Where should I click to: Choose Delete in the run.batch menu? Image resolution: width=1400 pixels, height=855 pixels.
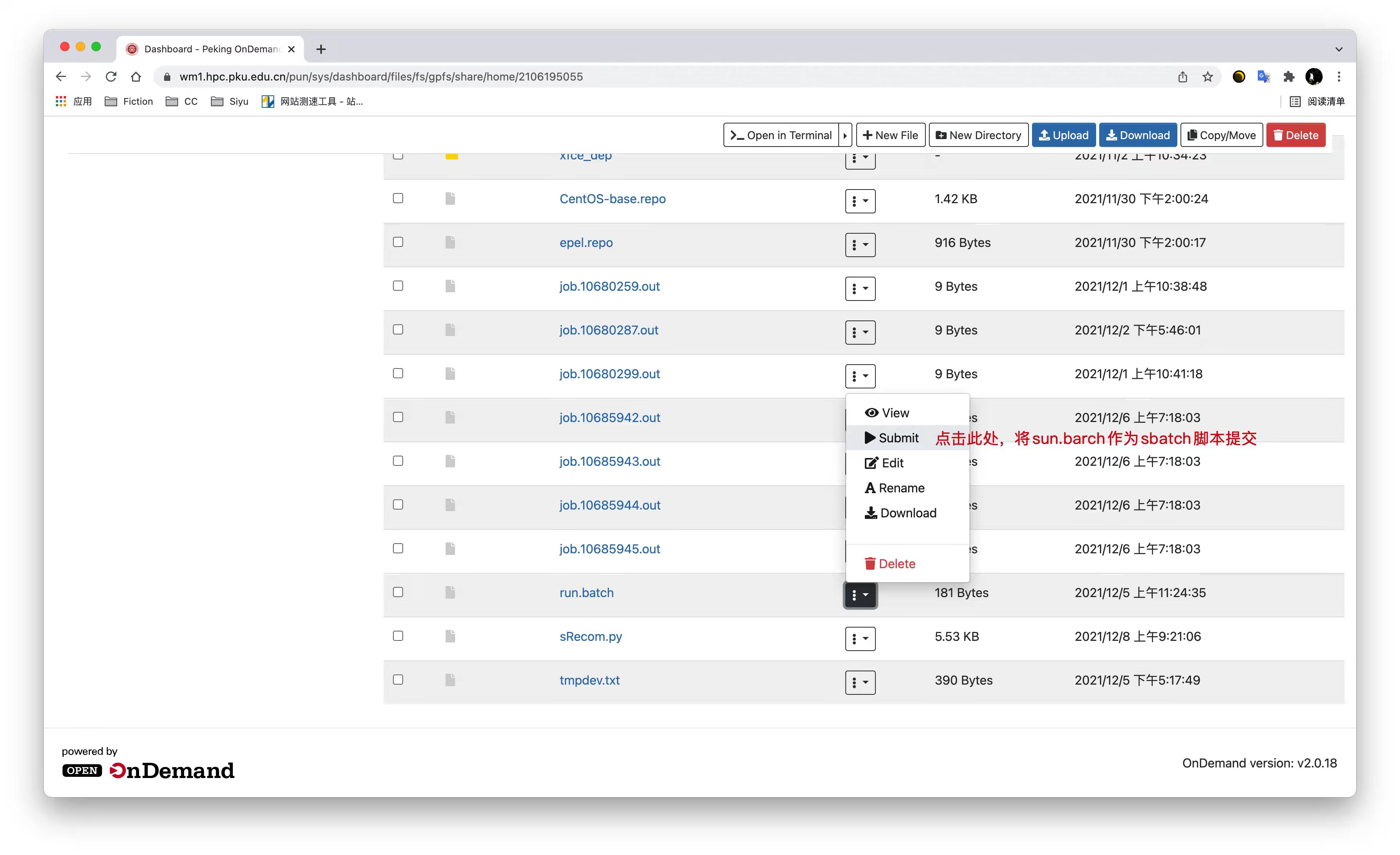(907, 563)
